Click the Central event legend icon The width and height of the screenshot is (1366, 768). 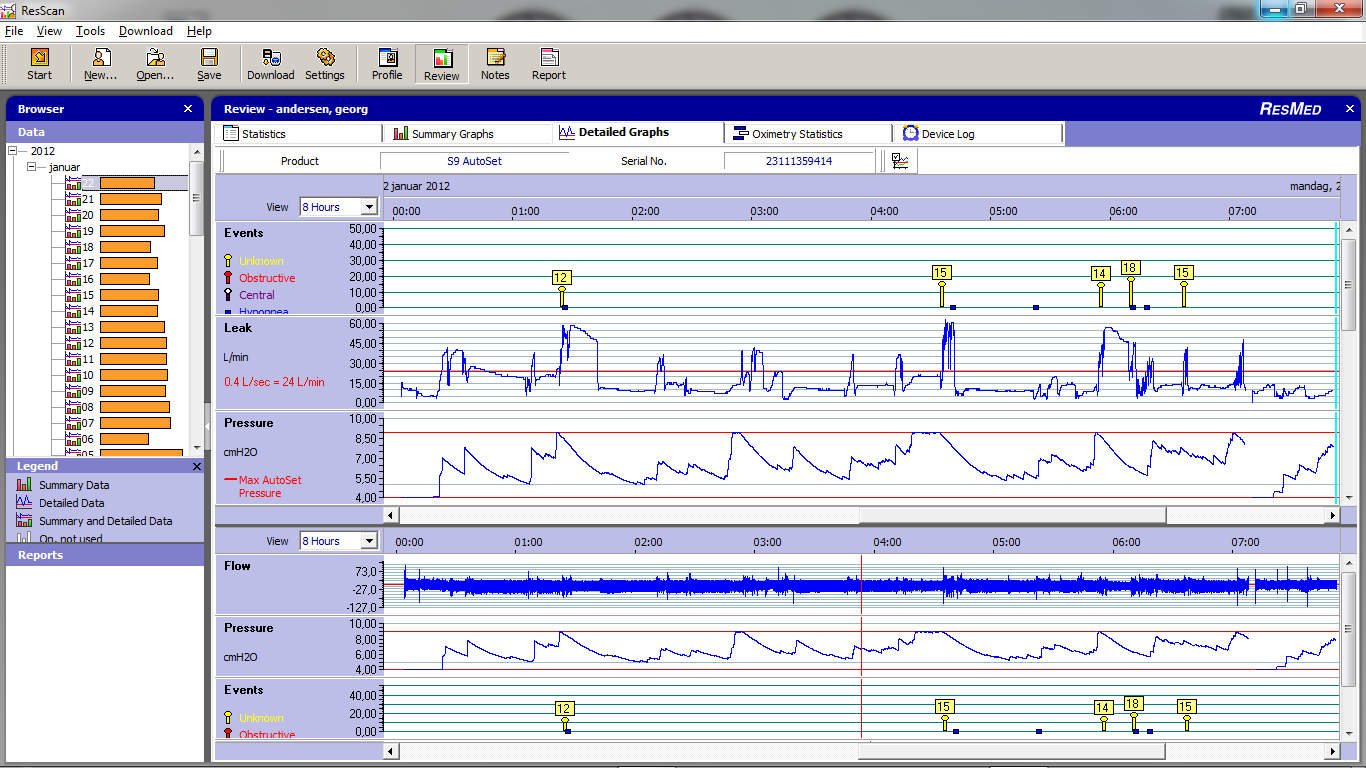point(228,295)
